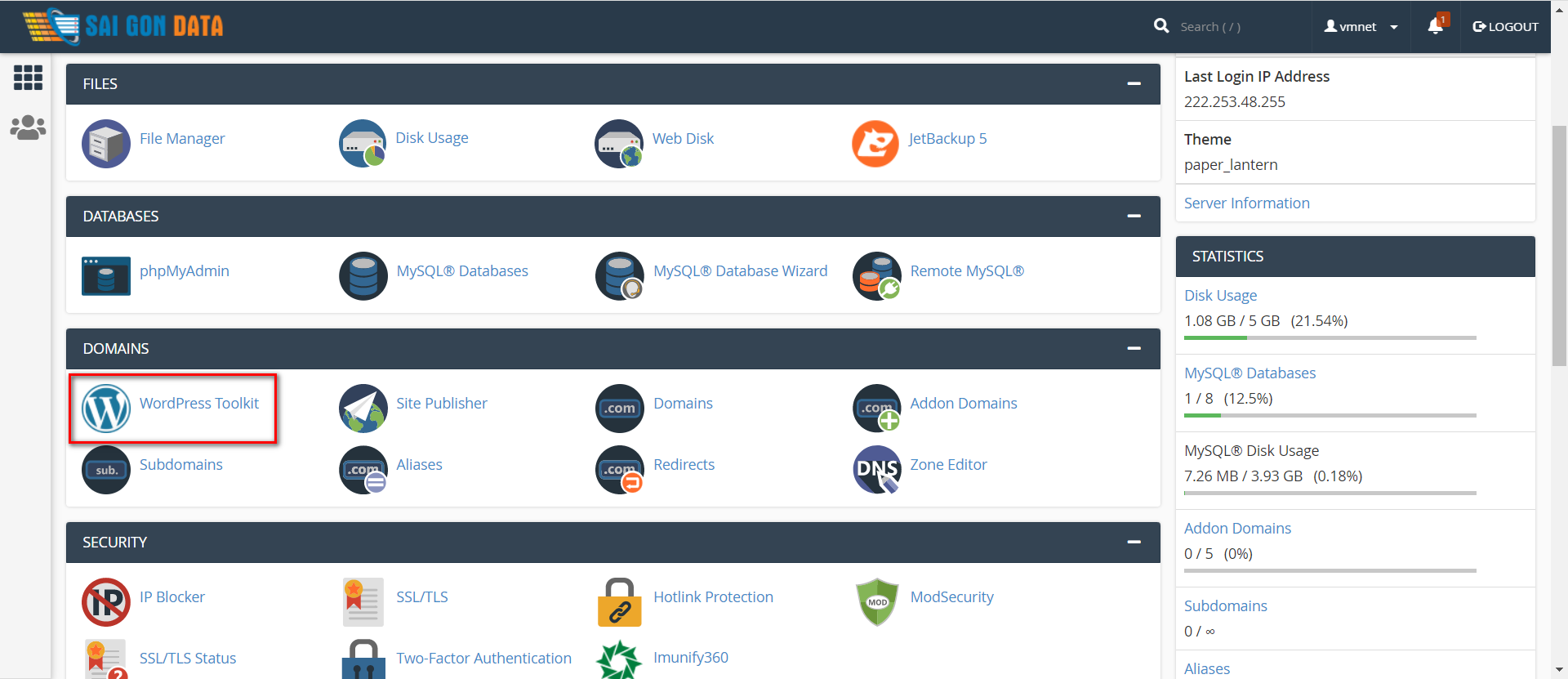Click the Addon Domains progress bar
This screenshot has width=1568, height=679.
click(x=1330, y=570)
